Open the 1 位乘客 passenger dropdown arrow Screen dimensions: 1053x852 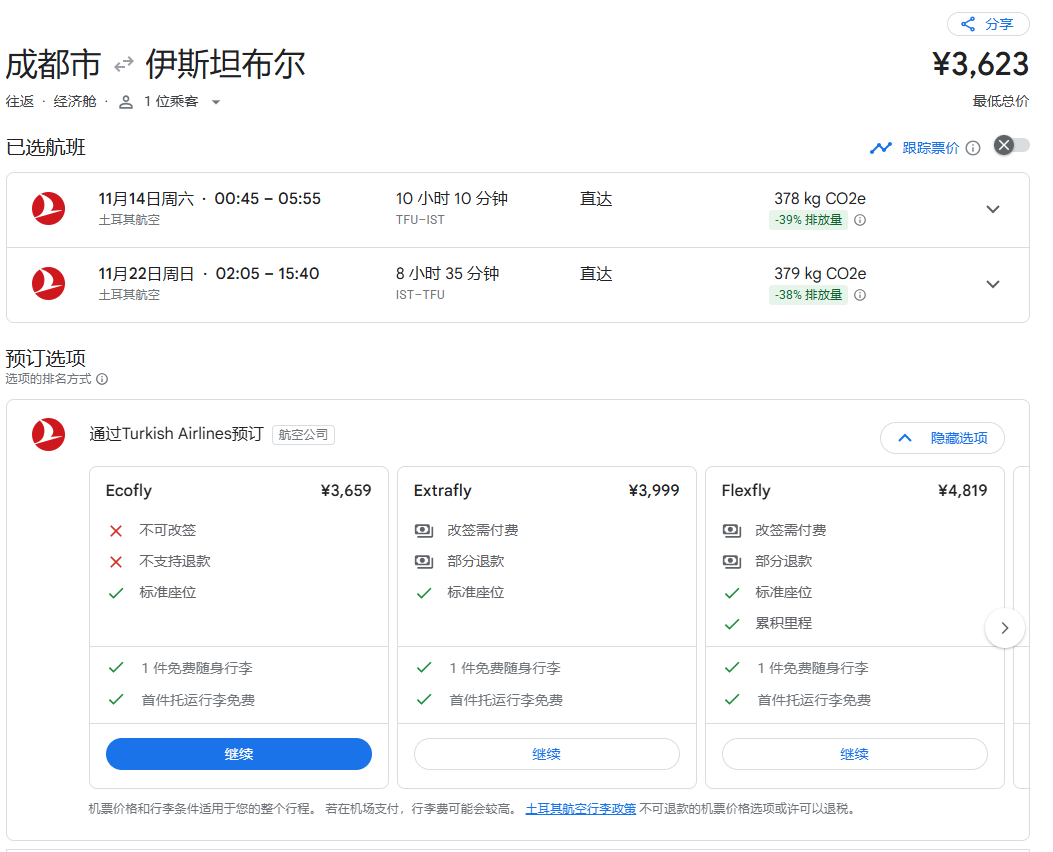point(216,102)
